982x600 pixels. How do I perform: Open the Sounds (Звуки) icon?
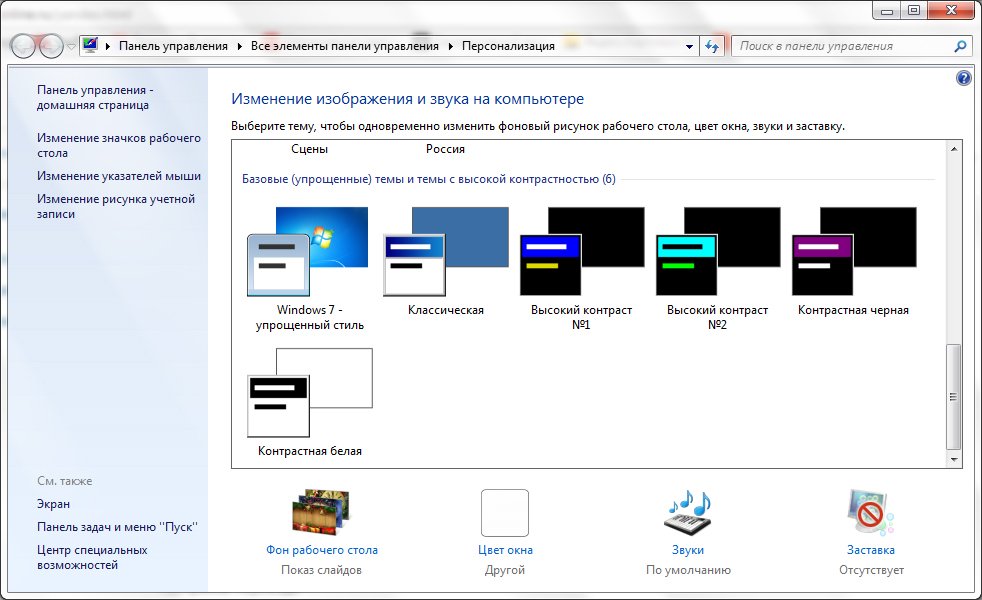point(688,513)
